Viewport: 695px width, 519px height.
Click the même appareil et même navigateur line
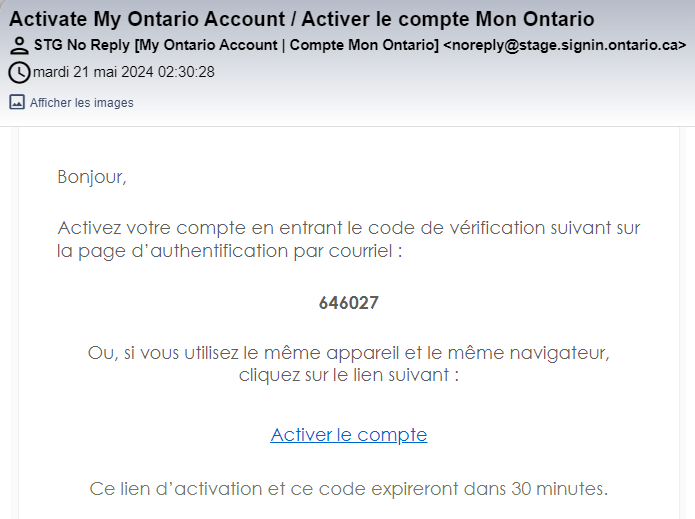(x=349, y=353)
